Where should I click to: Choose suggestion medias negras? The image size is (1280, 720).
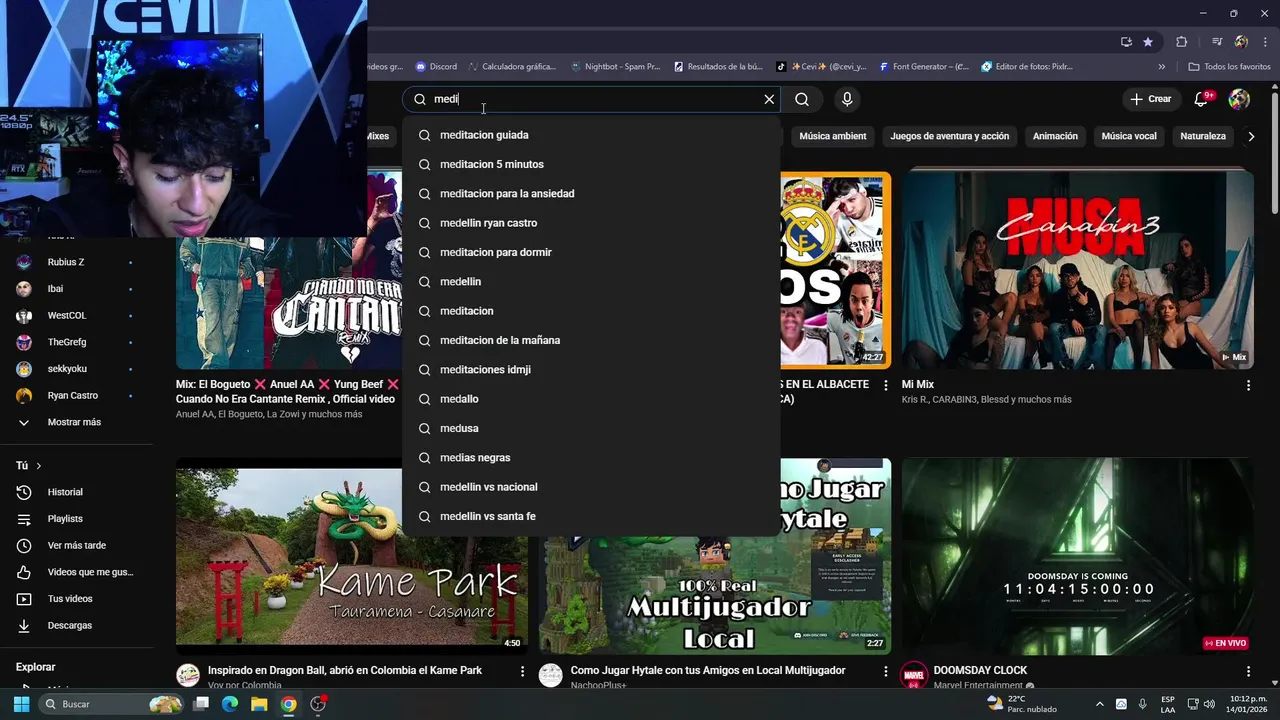click(x=591, y=457)
